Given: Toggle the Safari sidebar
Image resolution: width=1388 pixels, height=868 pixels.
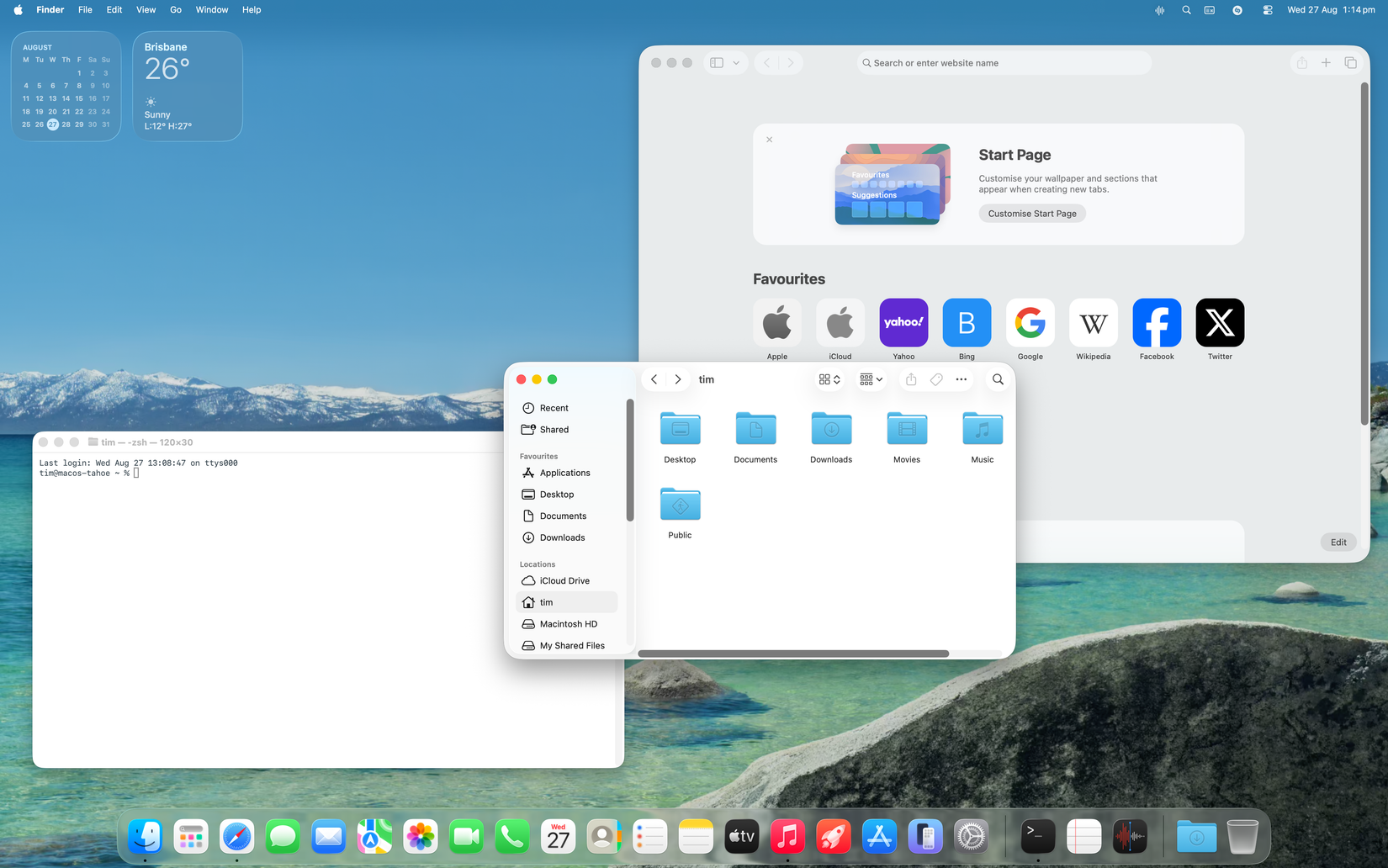Looking at the screenshot, I should pos(716,62).
